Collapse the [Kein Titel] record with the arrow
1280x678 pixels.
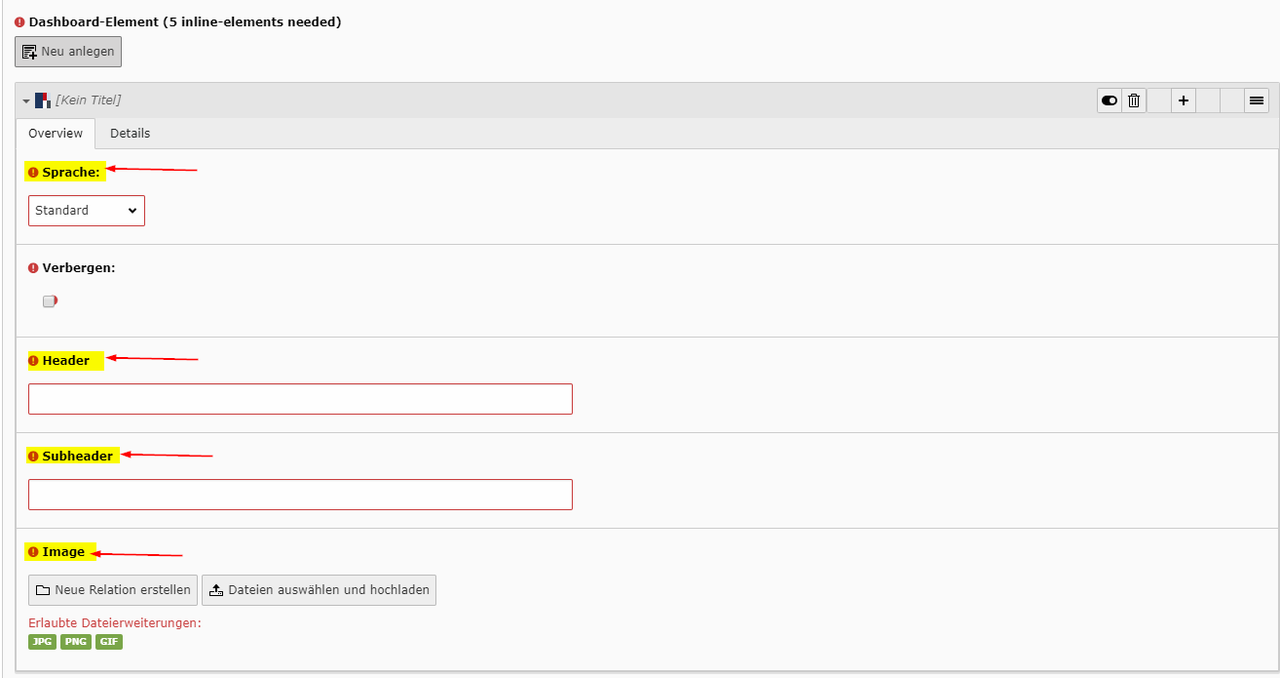coord(26,101)
